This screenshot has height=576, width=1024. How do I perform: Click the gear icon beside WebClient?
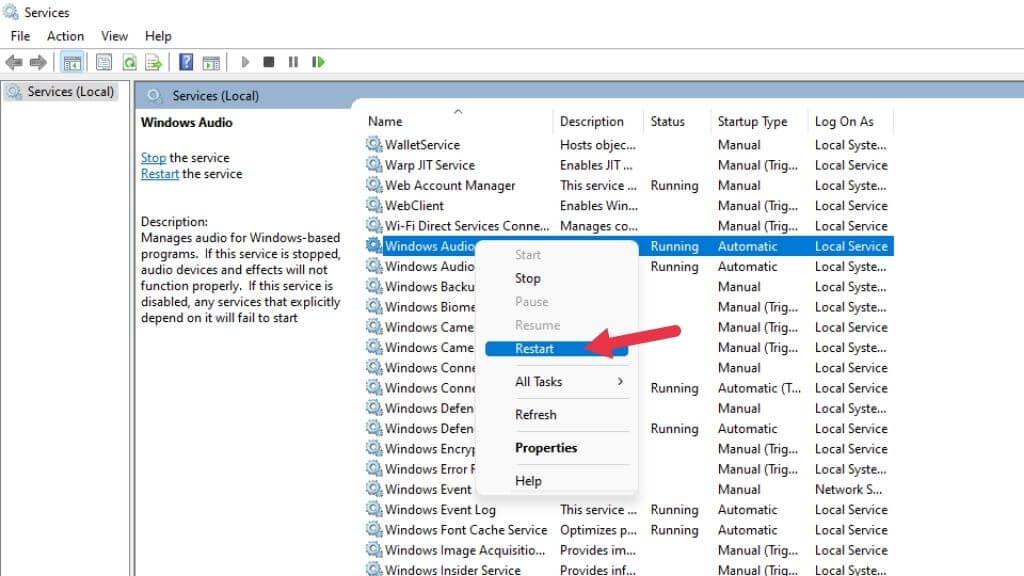374,205
